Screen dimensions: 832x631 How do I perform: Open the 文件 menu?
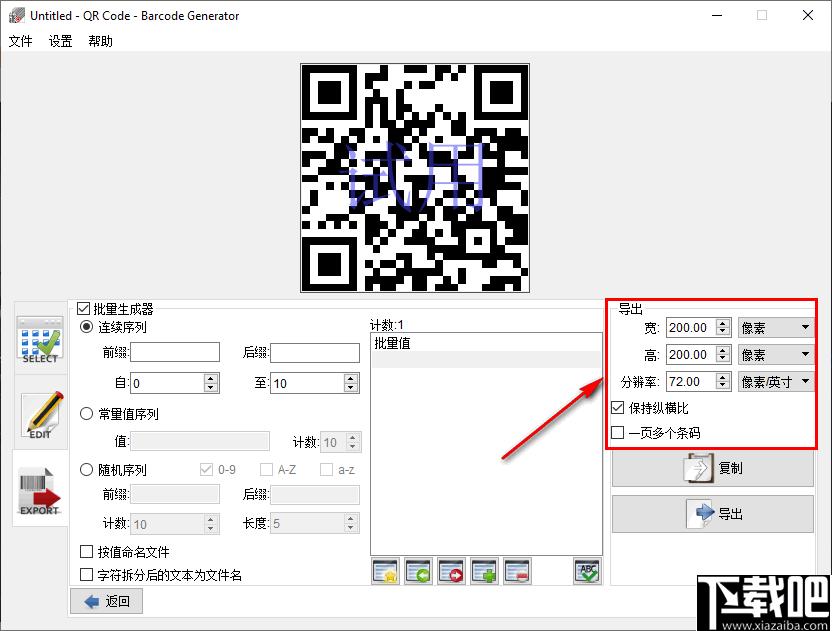21,41
